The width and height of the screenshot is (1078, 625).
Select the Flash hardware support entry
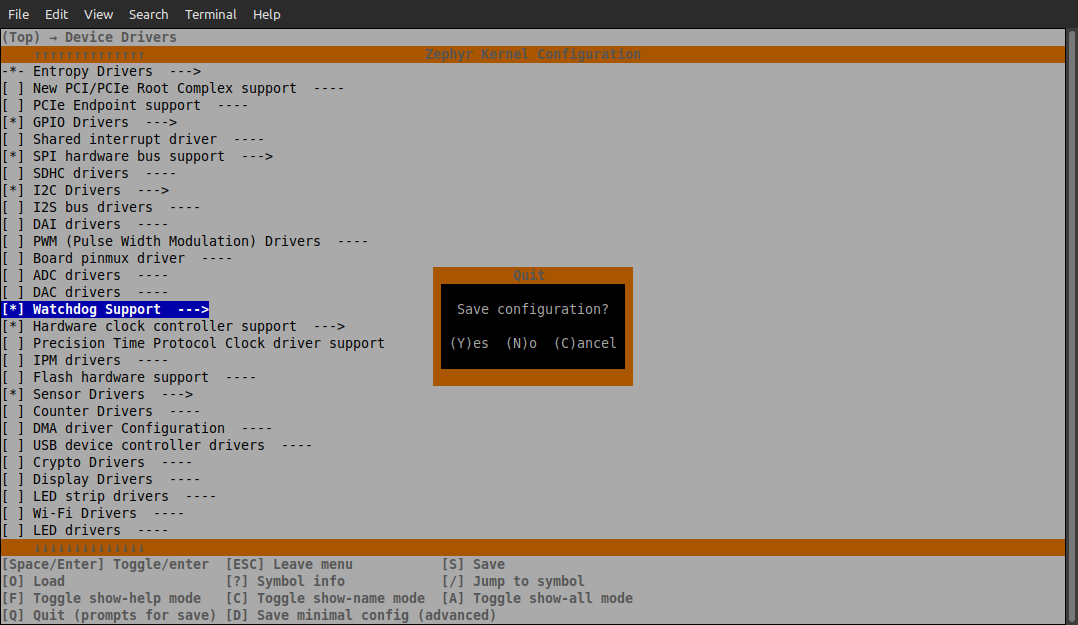(120, 377)
